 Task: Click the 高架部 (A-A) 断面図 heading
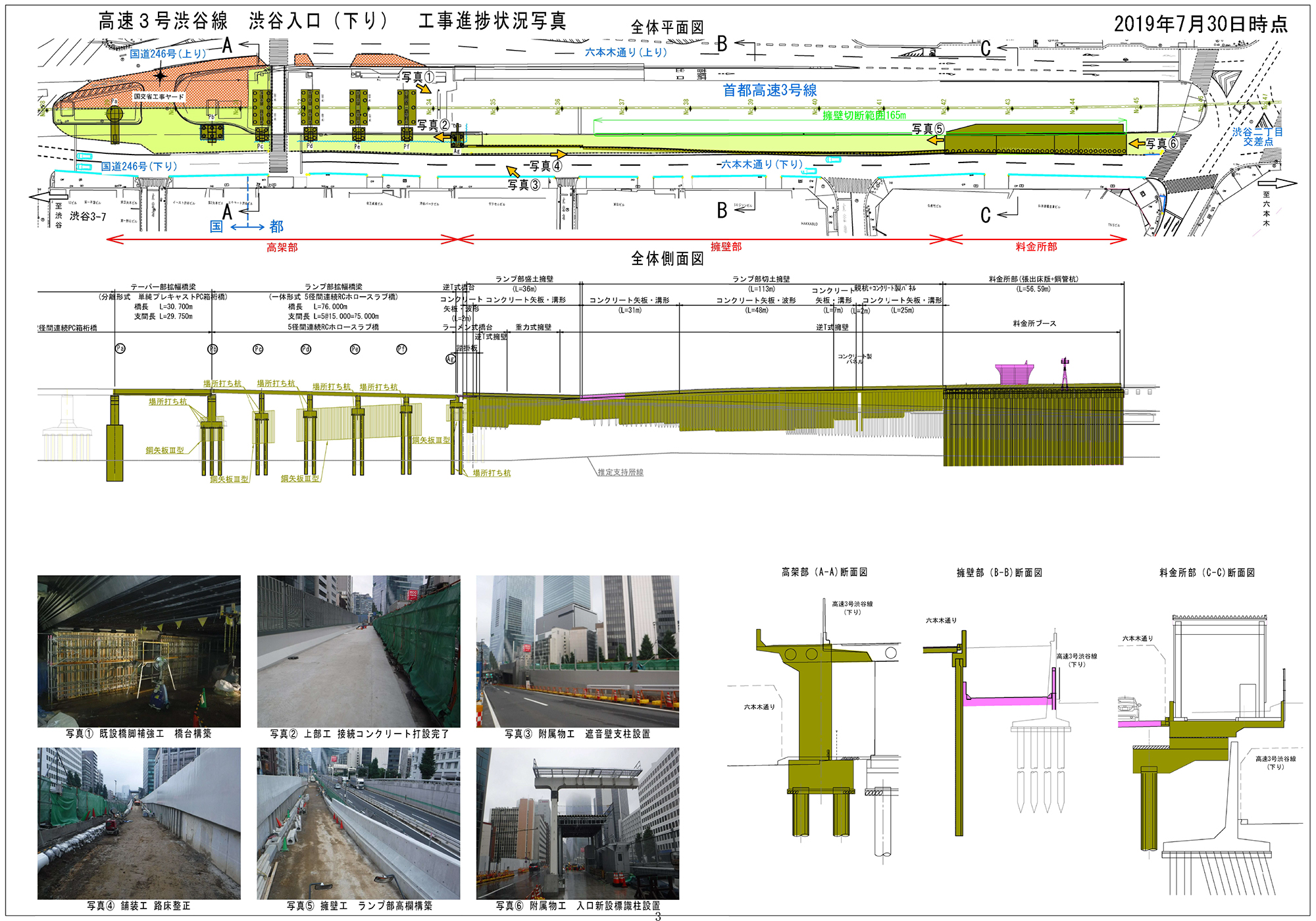pos(824,572)
